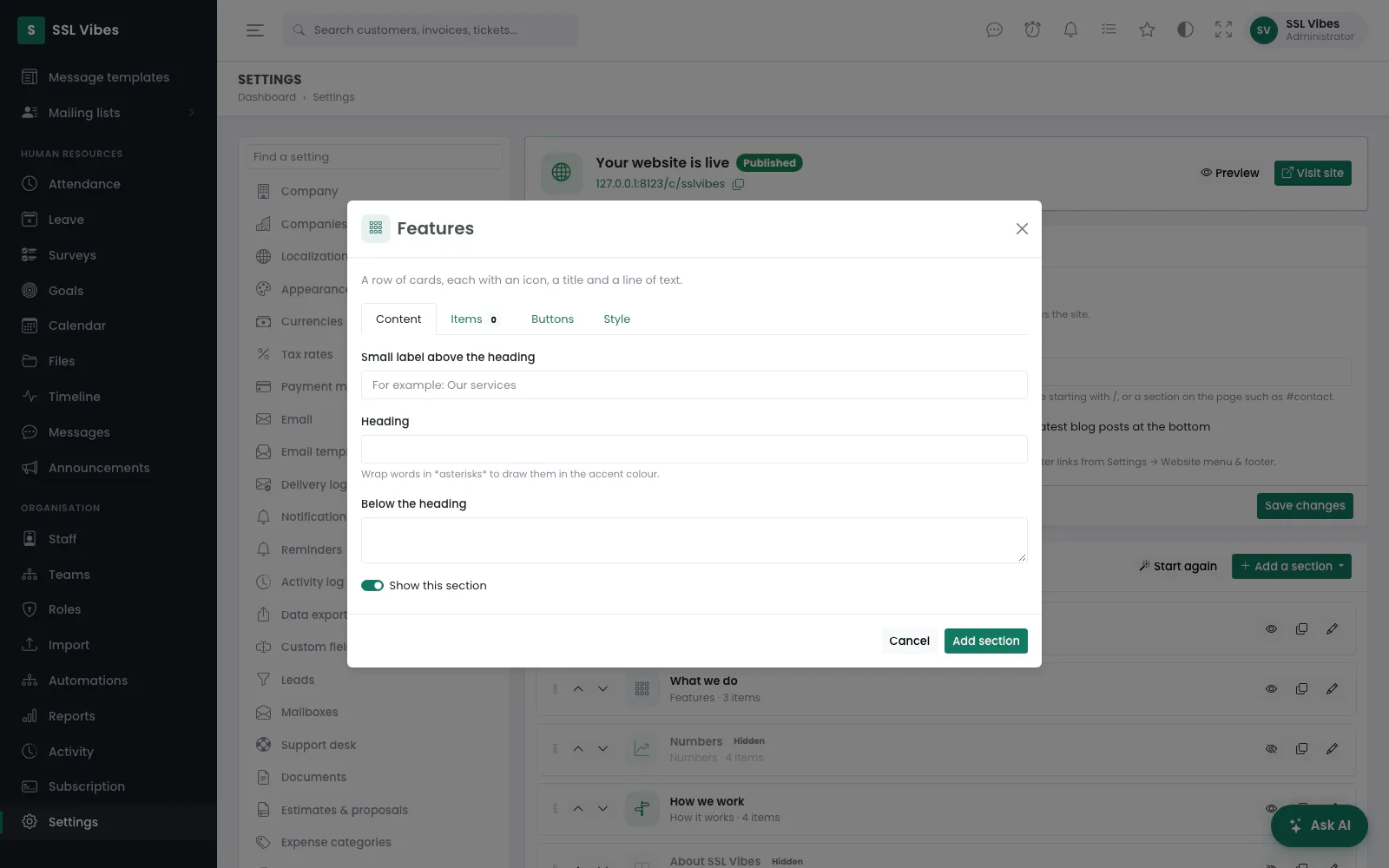Viewport: 1389px width, 868px height.
Task: Open Surveys in sidebar
Action: click(109, 255)
